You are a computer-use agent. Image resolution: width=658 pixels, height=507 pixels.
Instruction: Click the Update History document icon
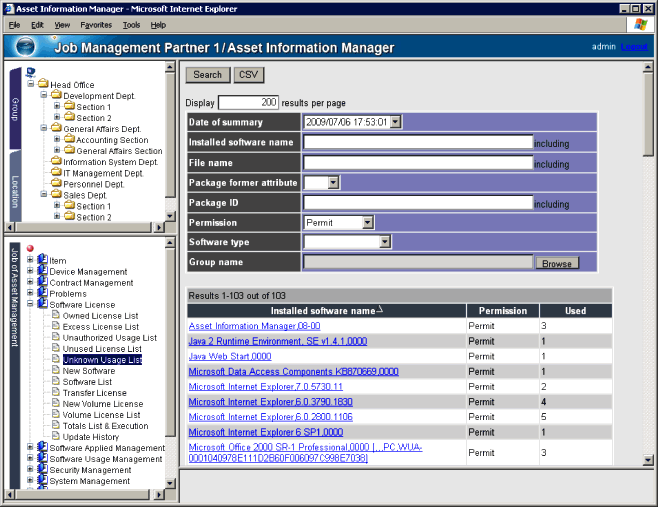[x=56, y=437]
